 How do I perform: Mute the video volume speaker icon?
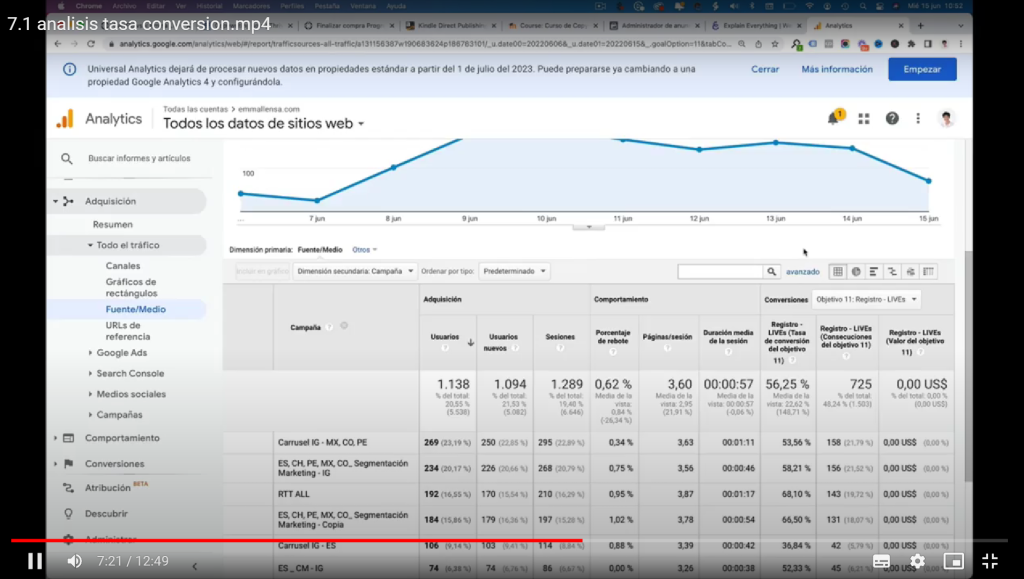(74, 561)
